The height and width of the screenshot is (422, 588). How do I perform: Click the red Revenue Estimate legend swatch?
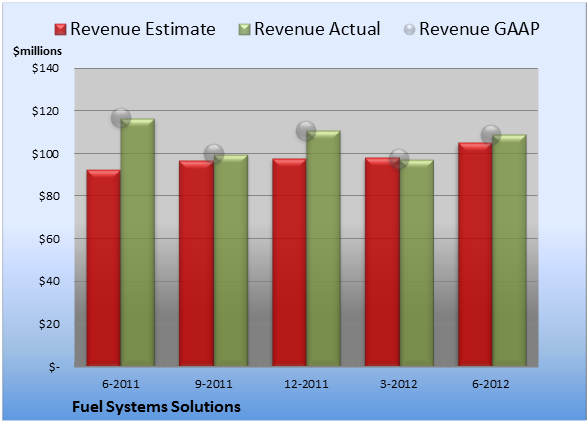point(60,30)
